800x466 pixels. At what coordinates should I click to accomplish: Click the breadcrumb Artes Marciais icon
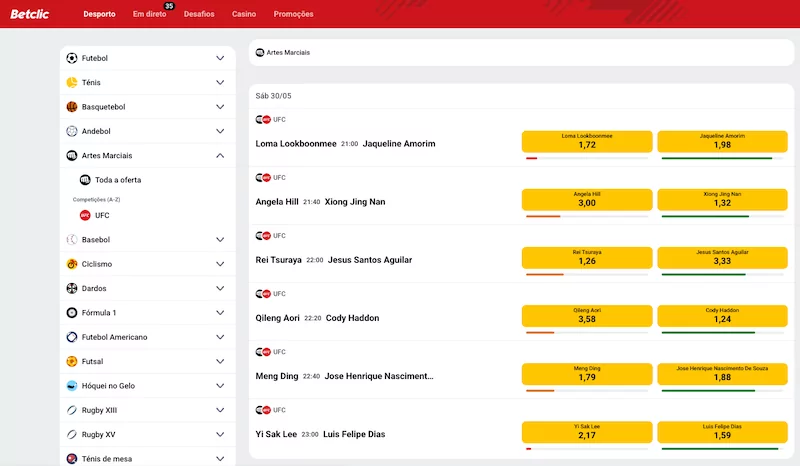pos(260,53)
